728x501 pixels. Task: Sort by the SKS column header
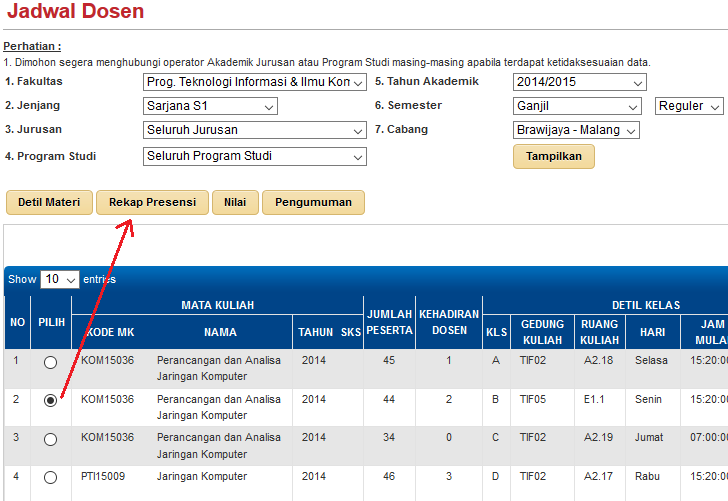(x=351, y=332)
